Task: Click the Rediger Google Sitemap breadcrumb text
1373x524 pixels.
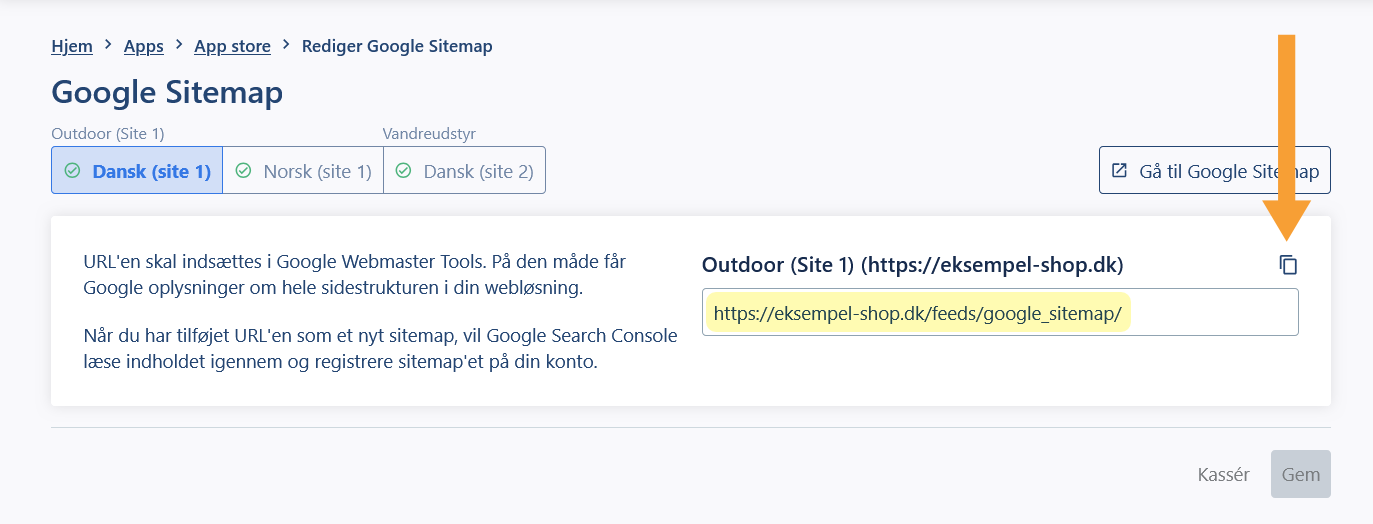Action: click(397, 46)
